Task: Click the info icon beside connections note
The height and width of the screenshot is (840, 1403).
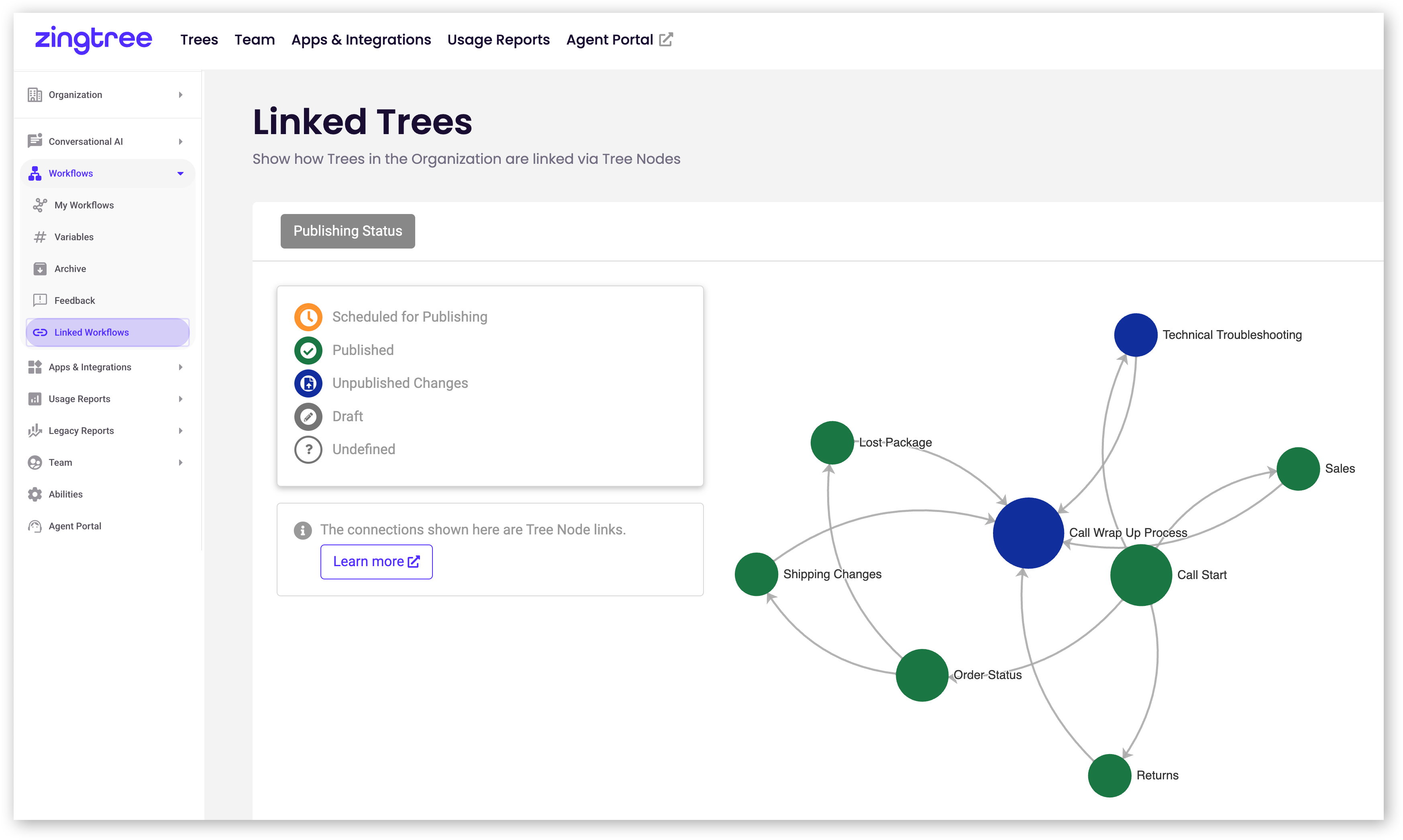Action: click(x=303, y=530)
